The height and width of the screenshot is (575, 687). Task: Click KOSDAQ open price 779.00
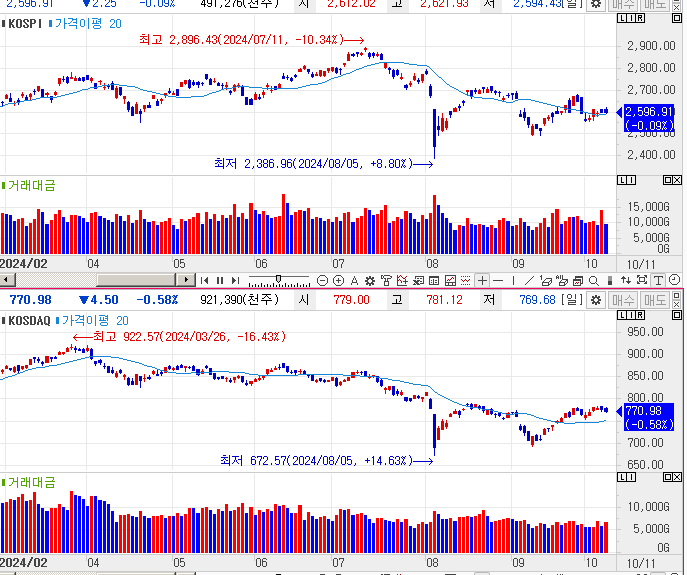pyautogui.click(x=351, y=300)
